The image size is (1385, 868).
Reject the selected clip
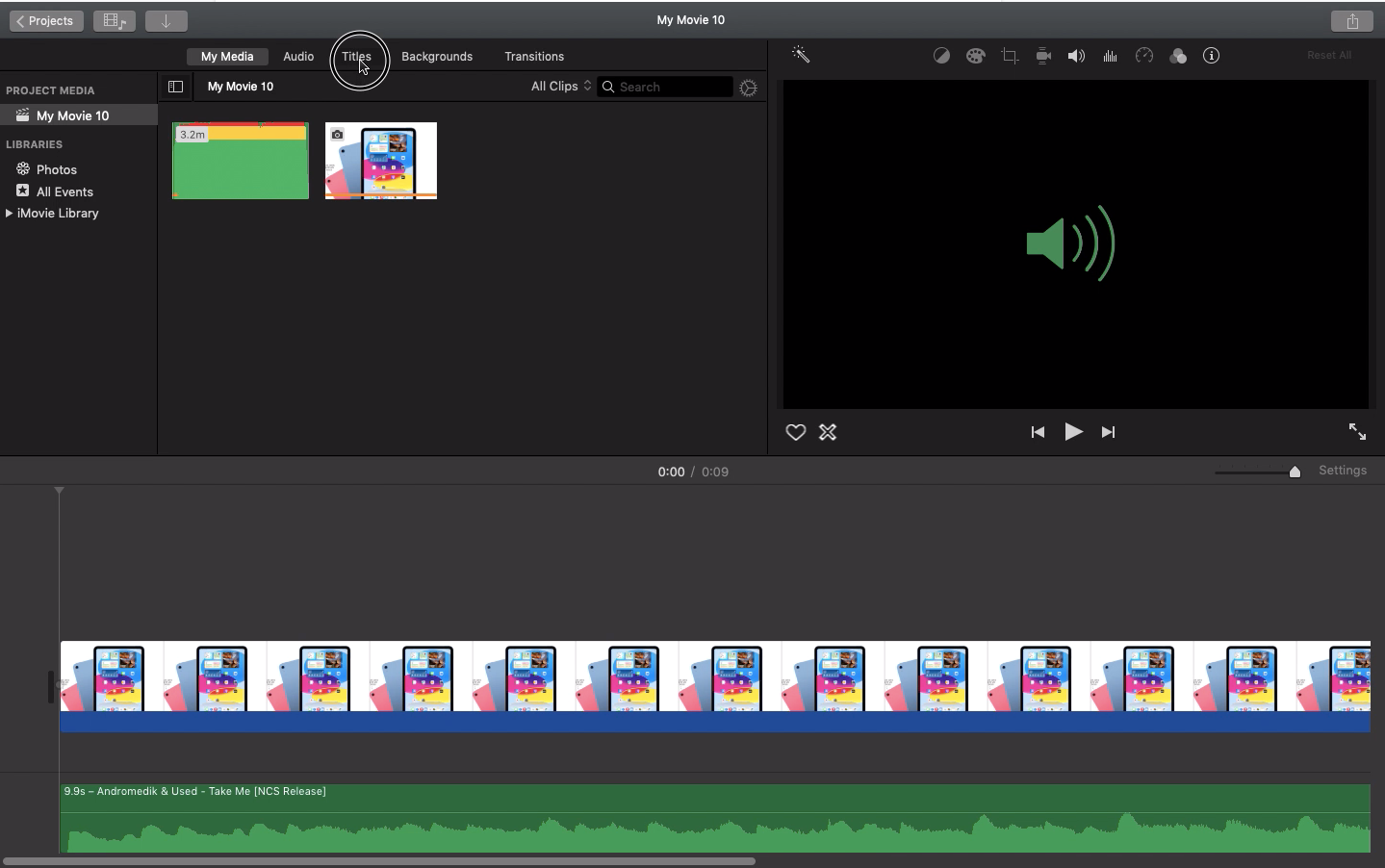point(829,432)
